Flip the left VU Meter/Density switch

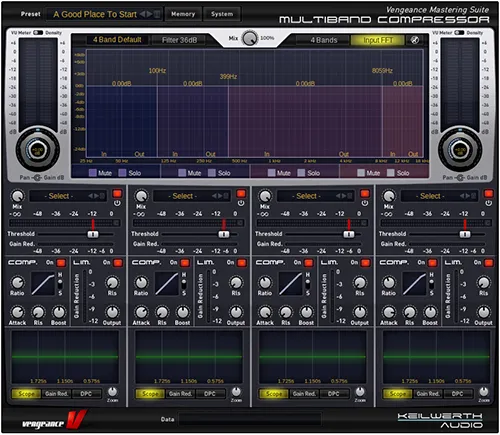click(x=38, y=32)
